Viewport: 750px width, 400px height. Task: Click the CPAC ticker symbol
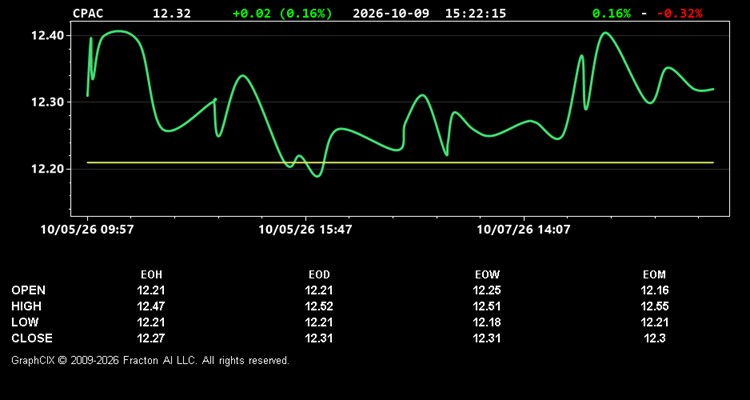pyautogui.click(x=88, y=13)
